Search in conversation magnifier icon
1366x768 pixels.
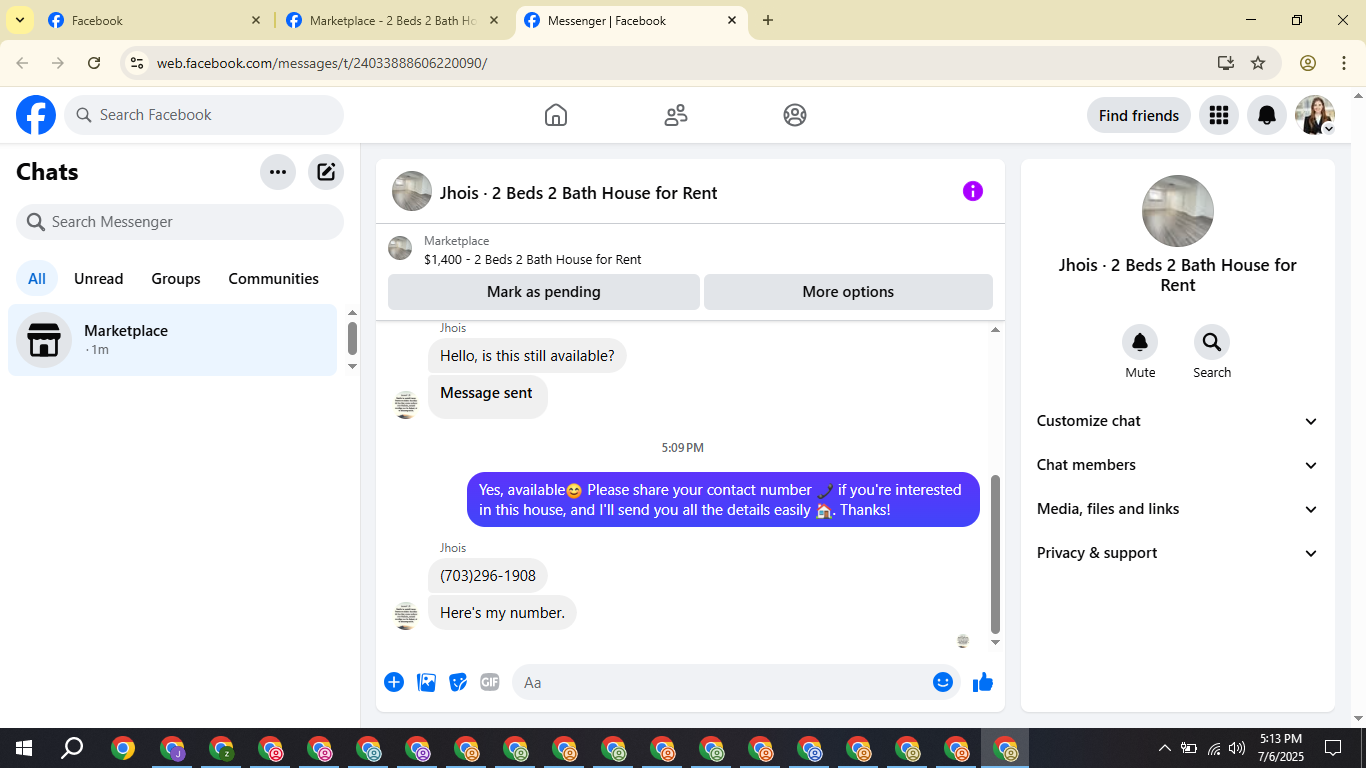(x=1212, y=343)
